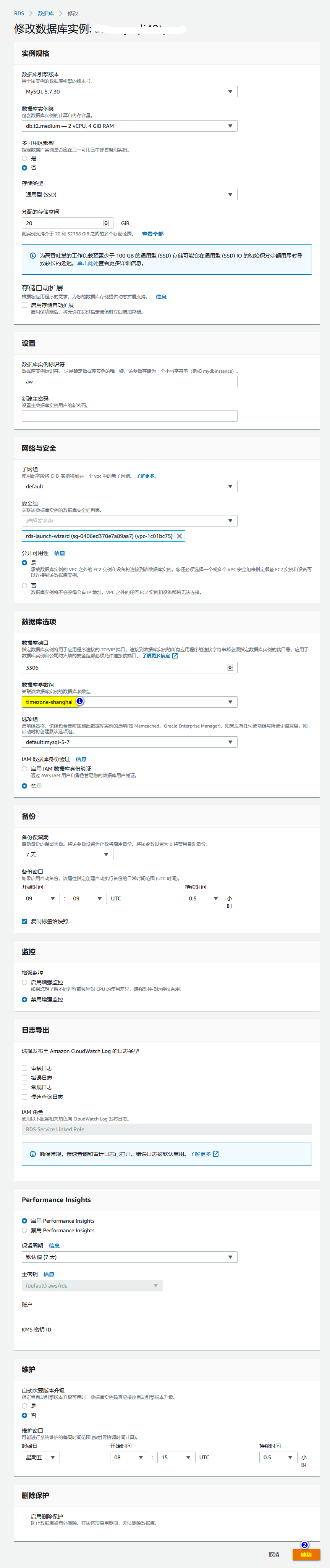Open 信息 link beside IAM 数据库身份验证
This screenshot has height=1568, width=330.
click(81, 759)
